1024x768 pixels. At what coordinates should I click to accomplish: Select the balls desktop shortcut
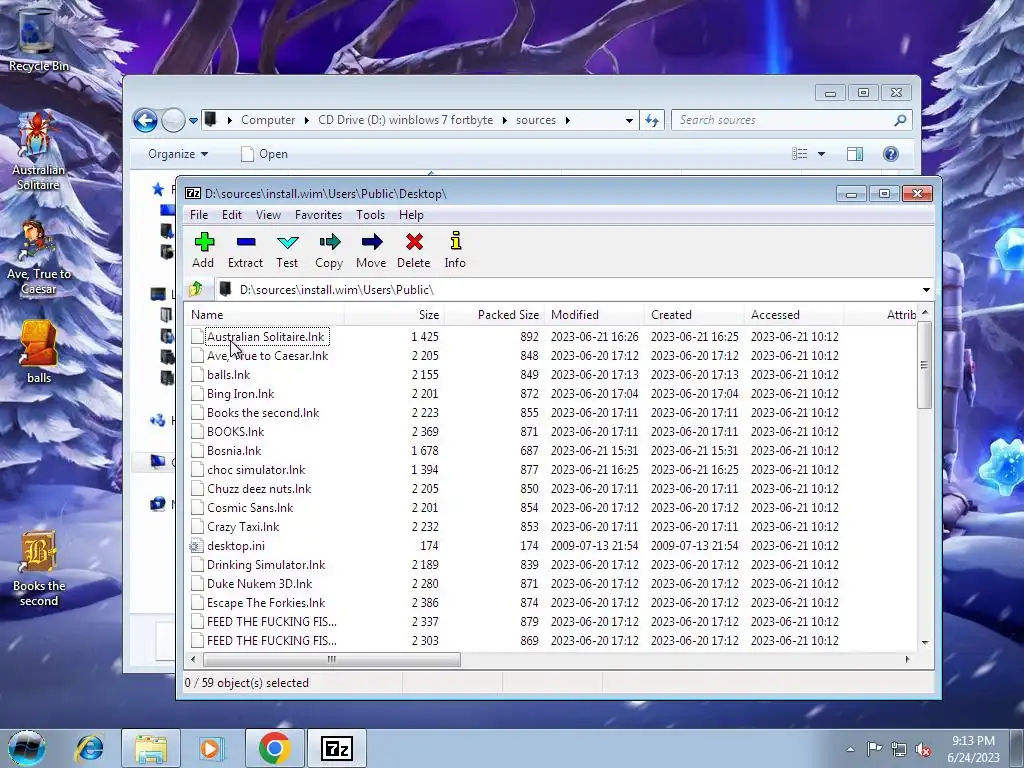(x=38, y=353)
